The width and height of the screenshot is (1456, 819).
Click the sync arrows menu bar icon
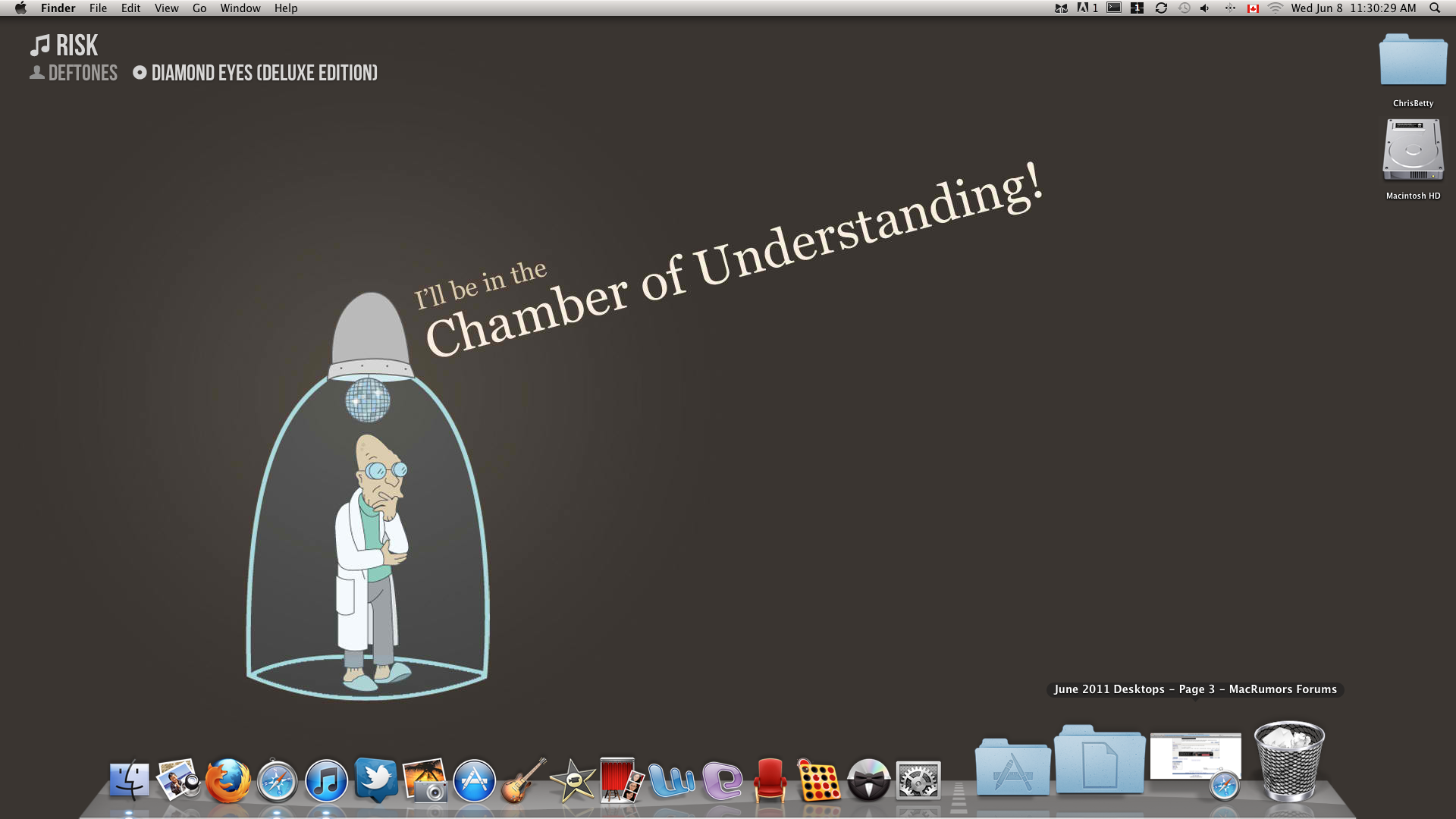click(x=1161, y=8)
